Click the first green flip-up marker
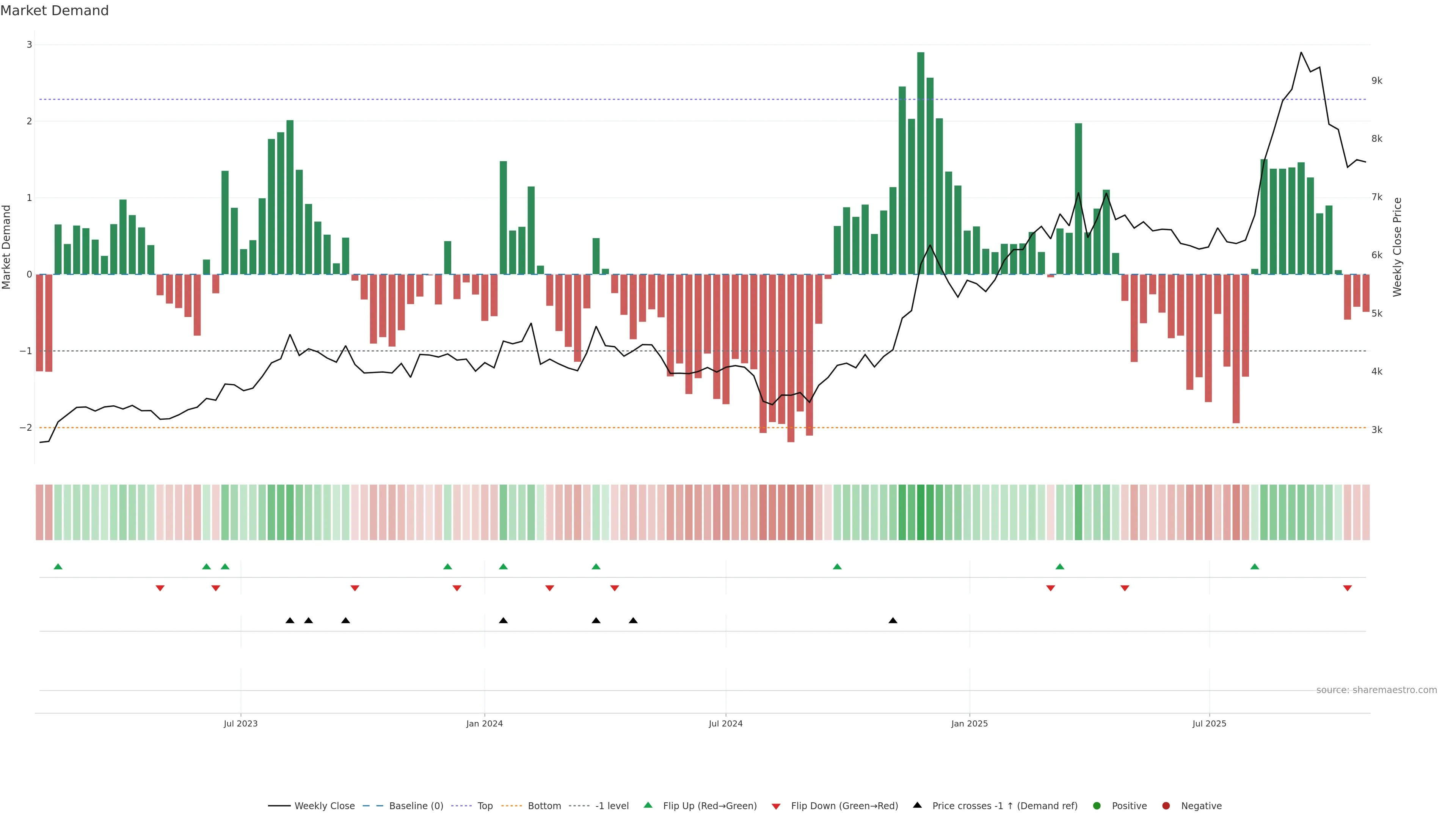This screenshot has height=819, width=1456. [58, 566]
